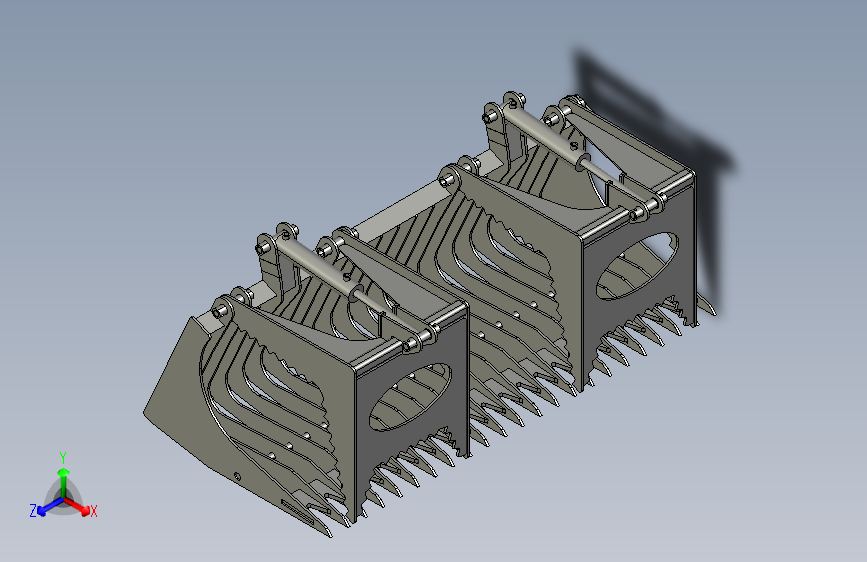Click the red X axis of the triad
The image size is (867, 562).
tap(77, 506)
